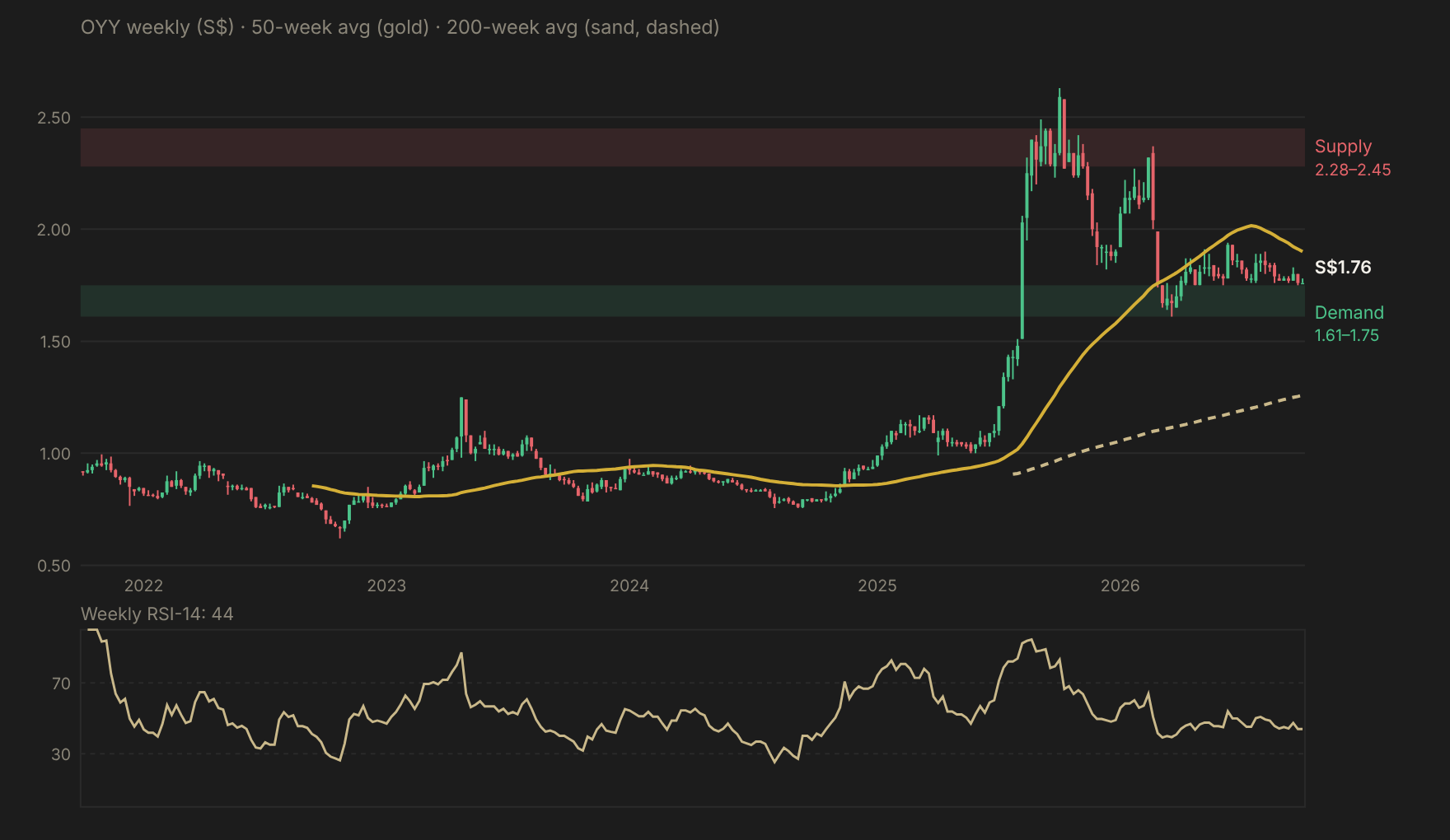
Task: Click inside the red supply zone band
Action: click(x=693, y=147)
